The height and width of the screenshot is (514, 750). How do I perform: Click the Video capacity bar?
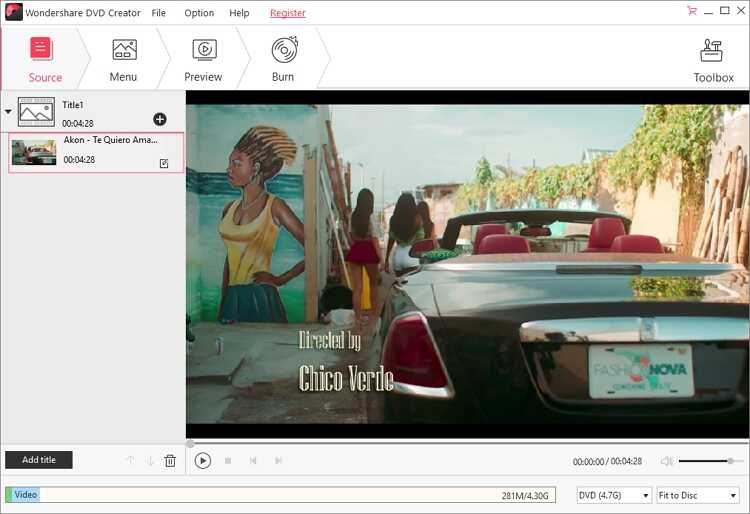[280, 495]
